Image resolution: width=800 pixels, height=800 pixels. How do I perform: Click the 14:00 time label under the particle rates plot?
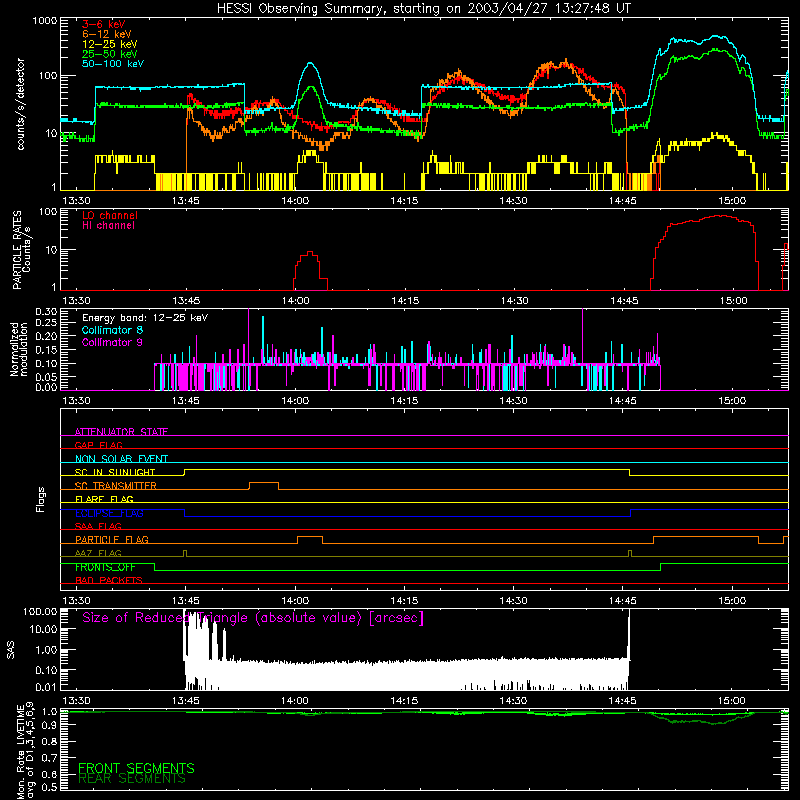(295, 301)
